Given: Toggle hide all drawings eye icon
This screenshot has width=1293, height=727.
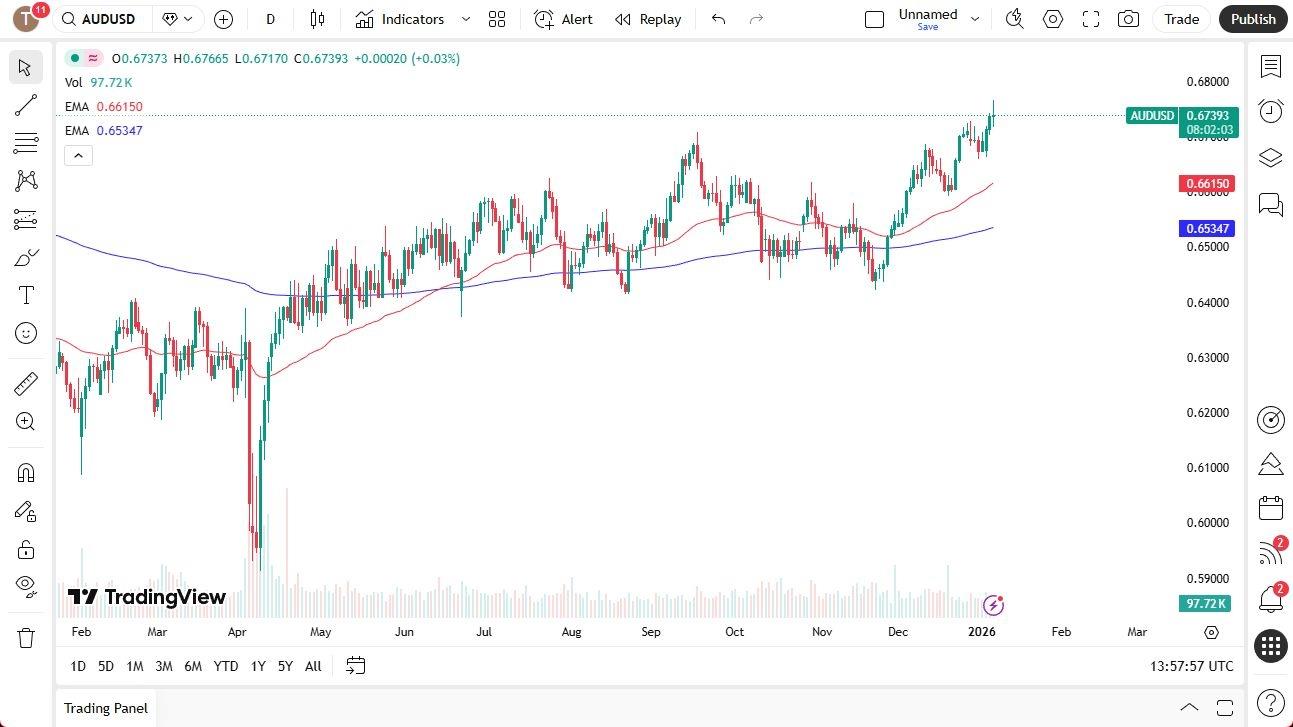Looking at the screenshot, I should [26, 585].
